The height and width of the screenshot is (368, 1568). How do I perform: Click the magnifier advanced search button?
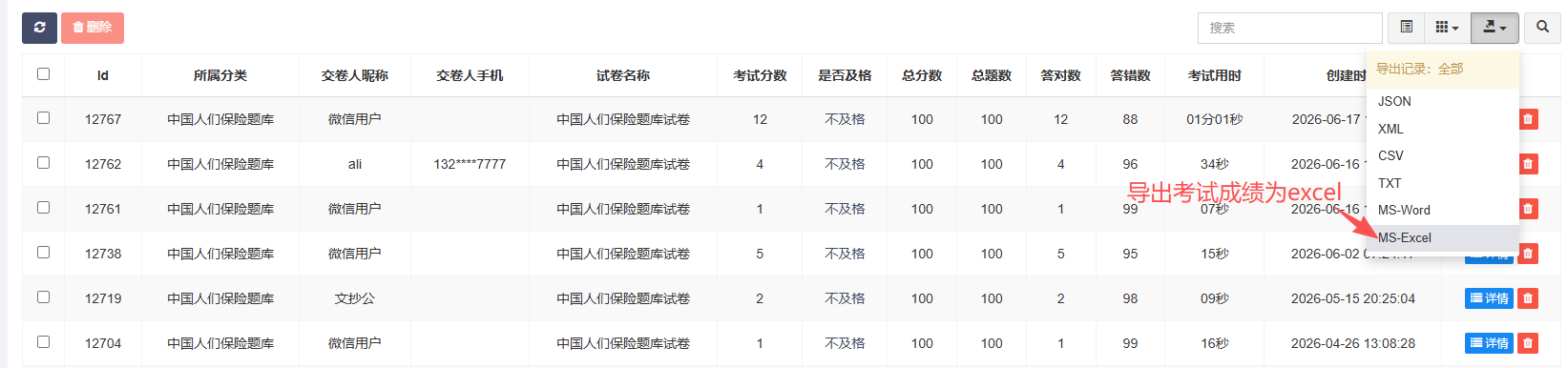coord(1542,28)
